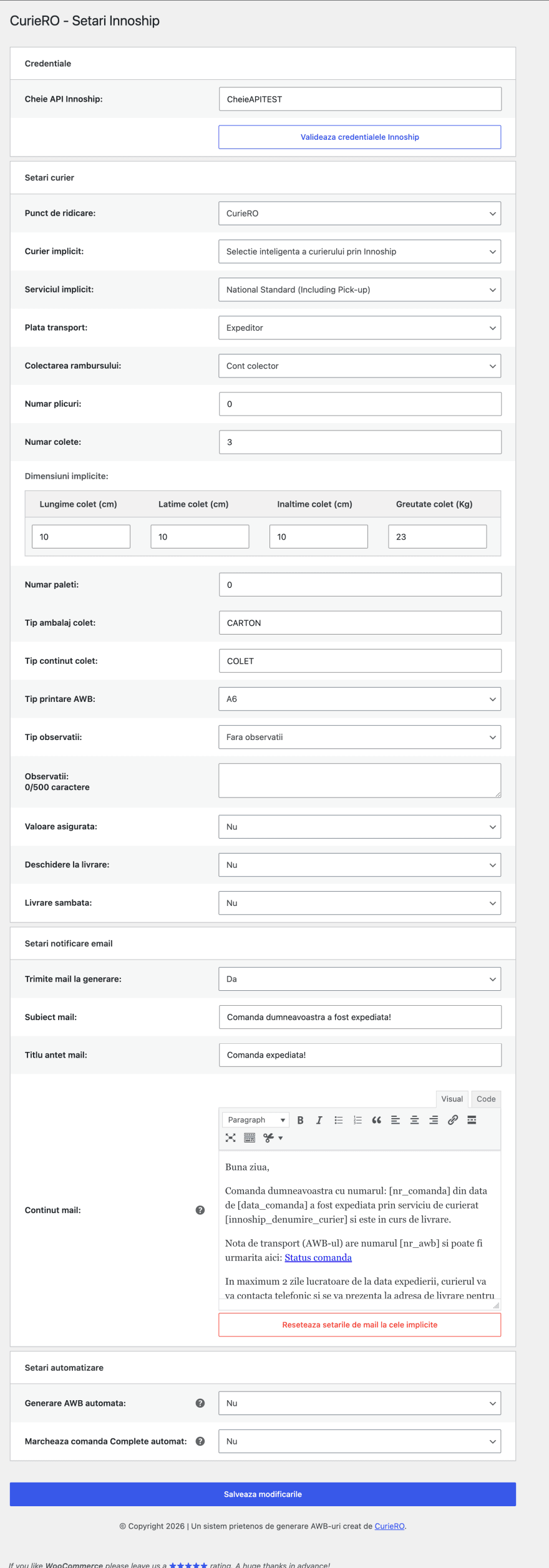Viewport: 549px width, 1568px height.
Task: Focus the Greutate colet field
Action: [437, 537]
